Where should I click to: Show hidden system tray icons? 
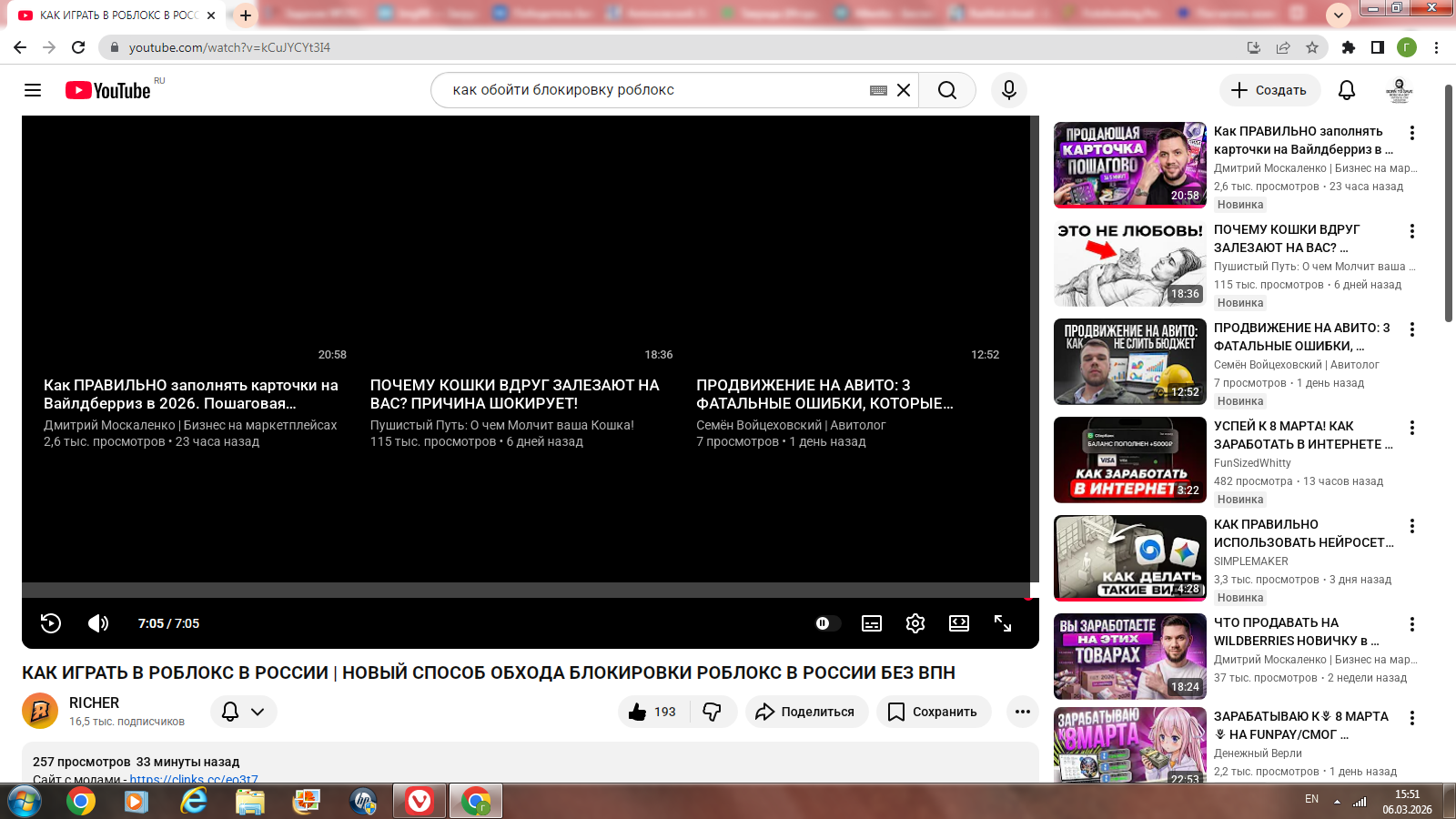(1337, 802)
